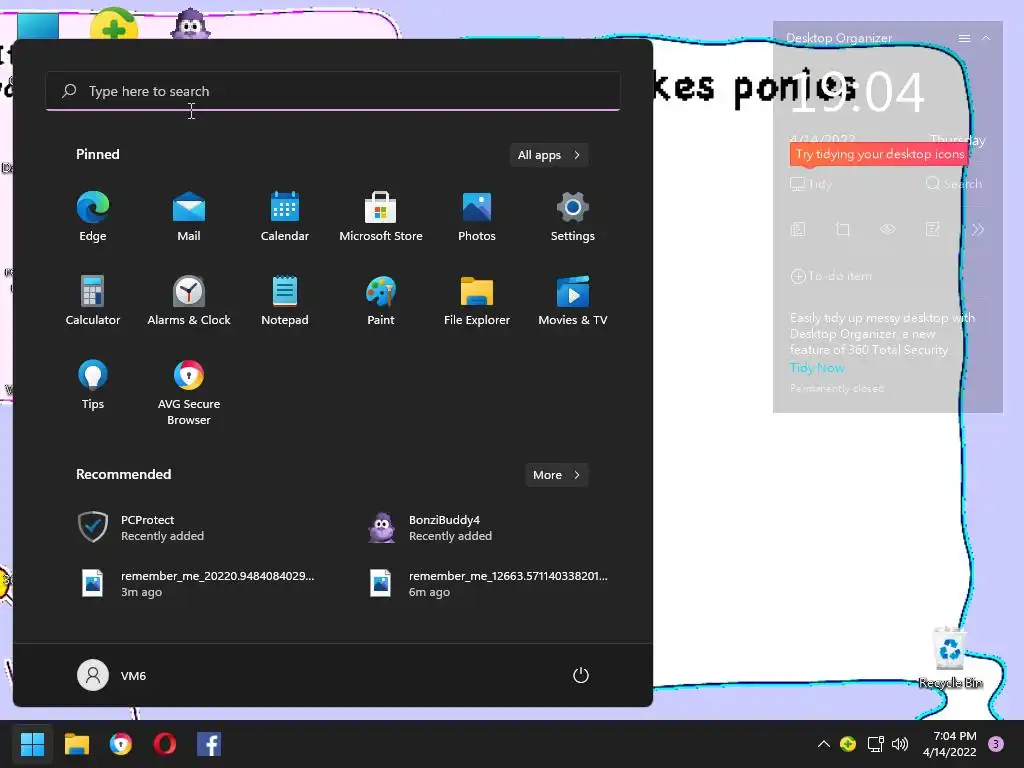This screenshot has width=1024, height=768.
Task: Expand more tools with double chevron
Action: pyautogui.click(x=978, y=229)
